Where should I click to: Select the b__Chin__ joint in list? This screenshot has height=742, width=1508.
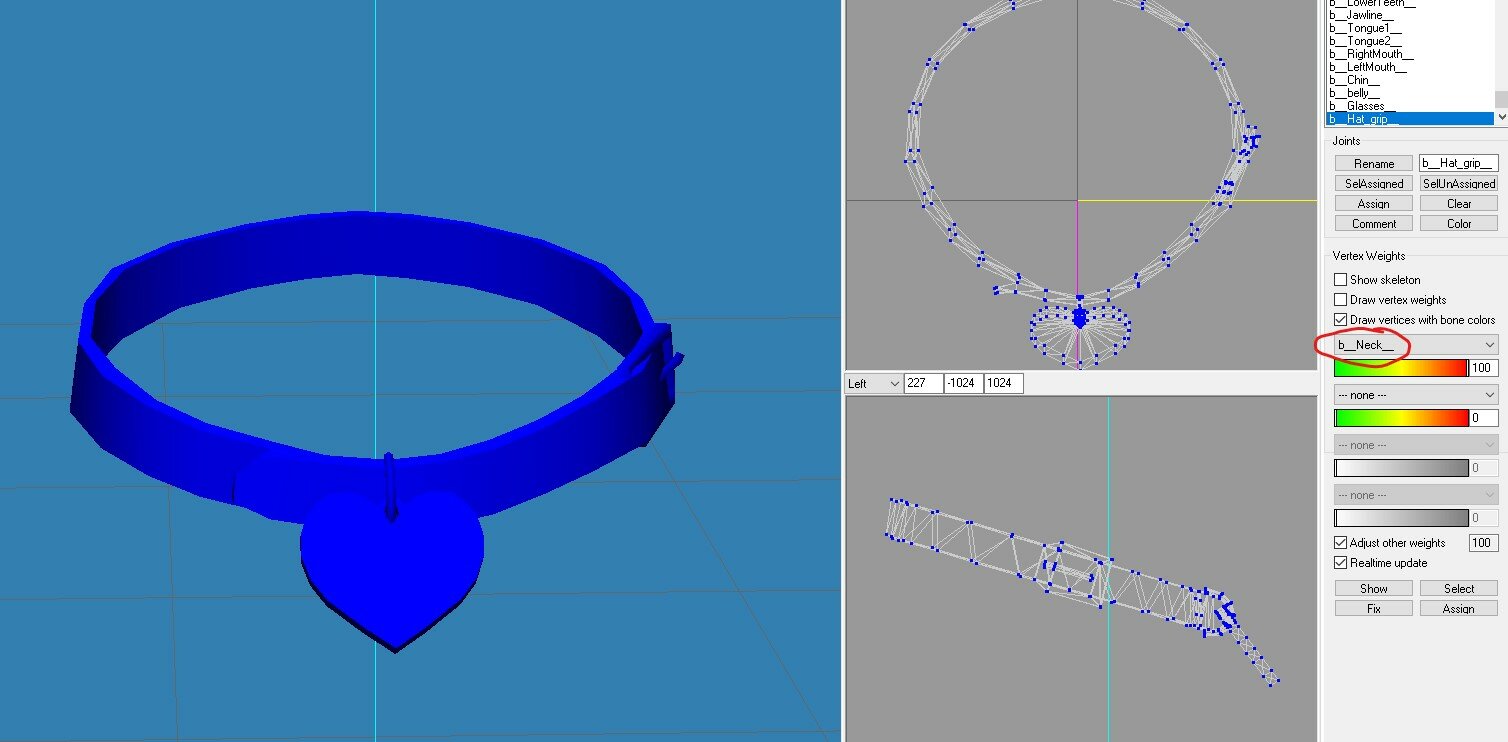(x=1354, y=80)
